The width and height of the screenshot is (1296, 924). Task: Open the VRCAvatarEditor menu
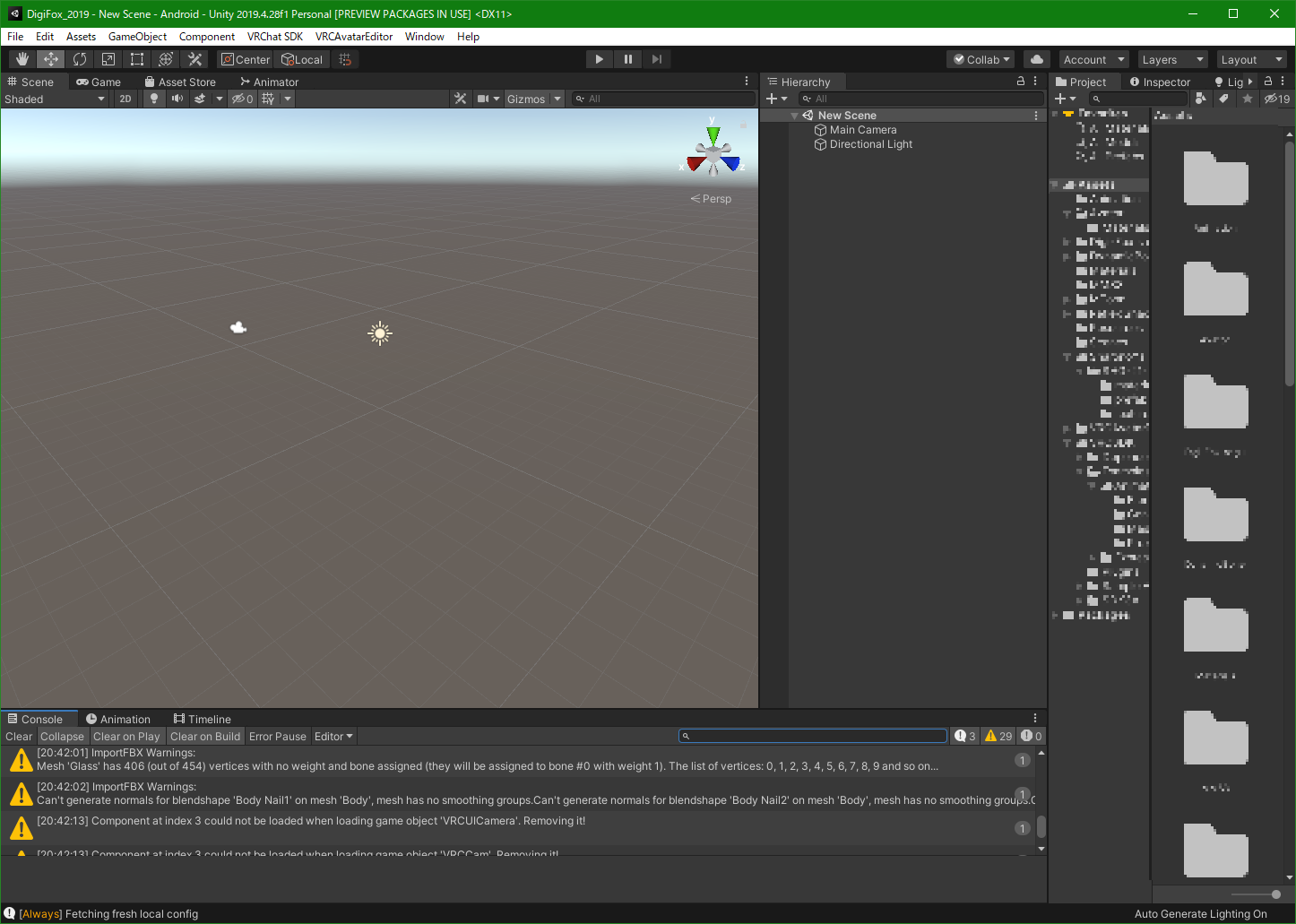pos(354,37)
